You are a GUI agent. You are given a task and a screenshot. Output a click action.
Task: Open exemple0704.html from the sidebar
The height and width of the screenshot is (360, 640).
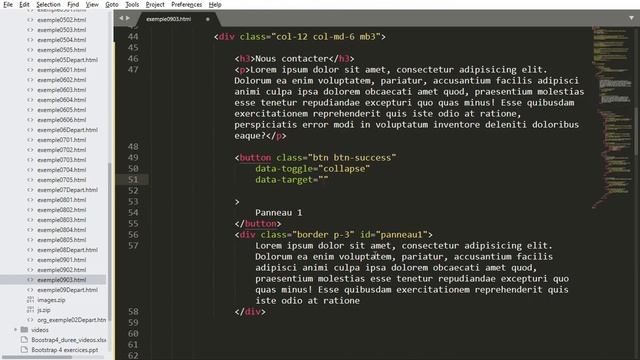point(62,170)
